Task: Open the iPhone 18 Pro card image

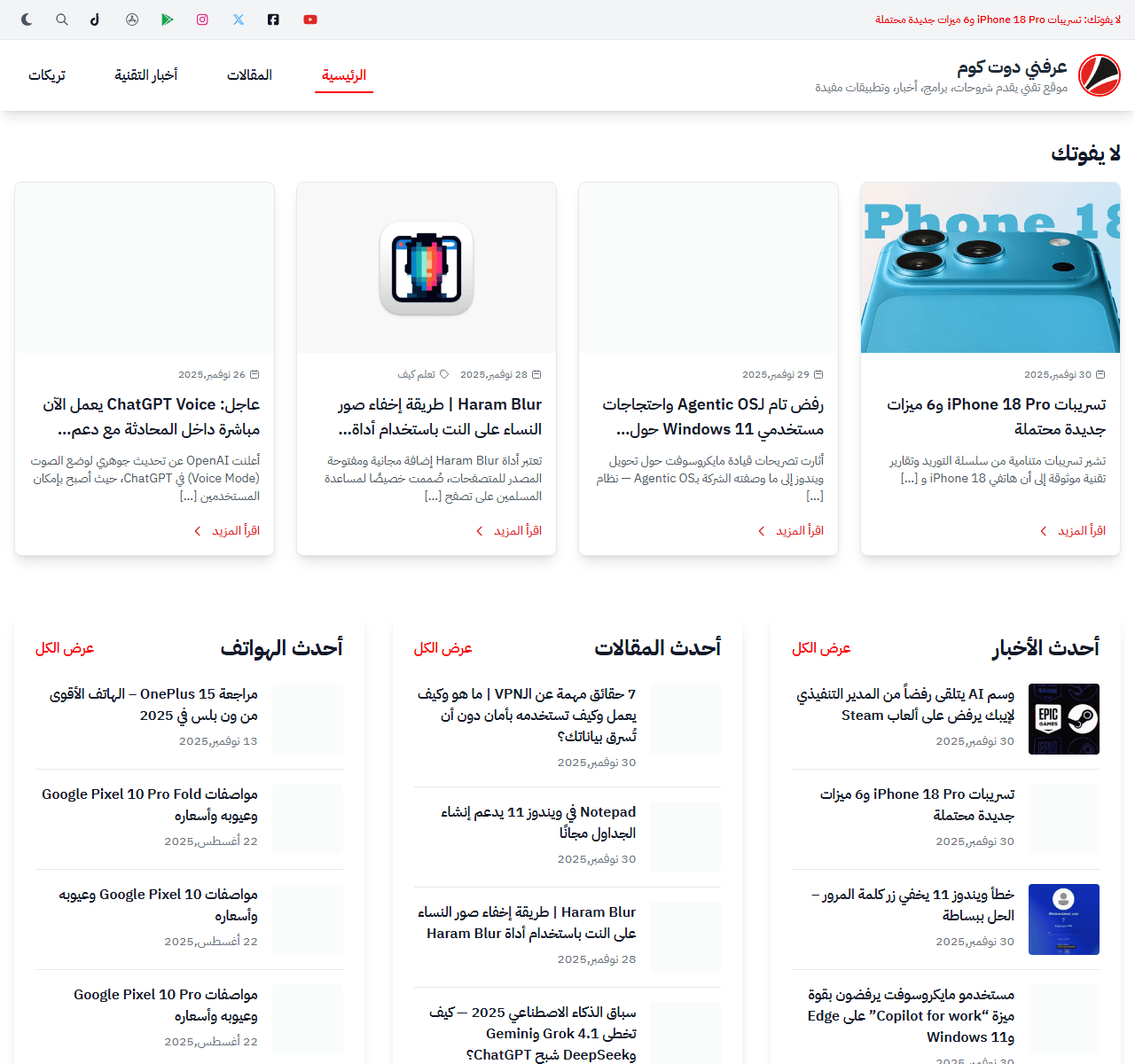Action: coord(990,268)
